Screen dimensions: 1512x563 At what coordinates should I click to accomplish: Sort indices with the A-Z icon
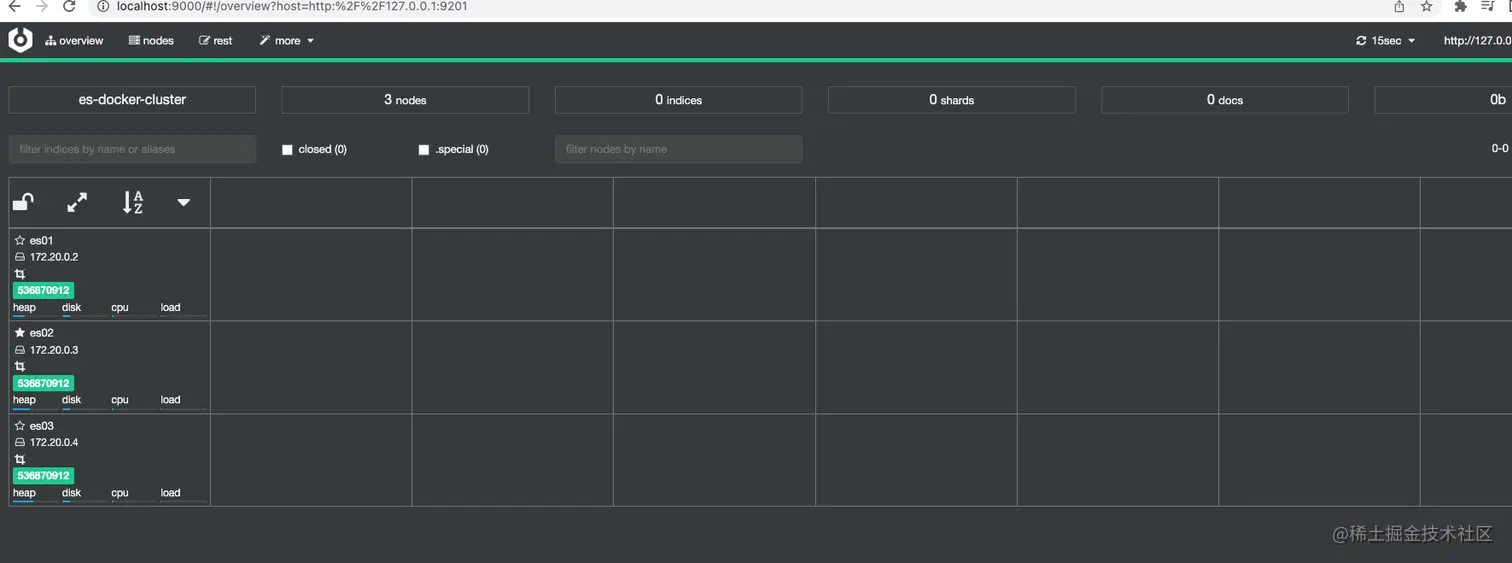133,203
